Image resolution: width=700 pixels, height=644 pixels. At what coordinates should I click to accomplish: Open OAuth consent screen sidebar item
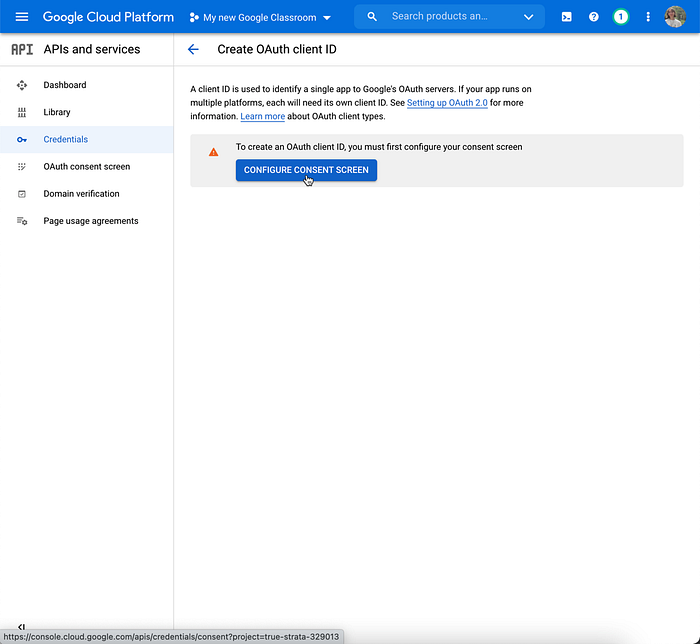coord(87,166)
